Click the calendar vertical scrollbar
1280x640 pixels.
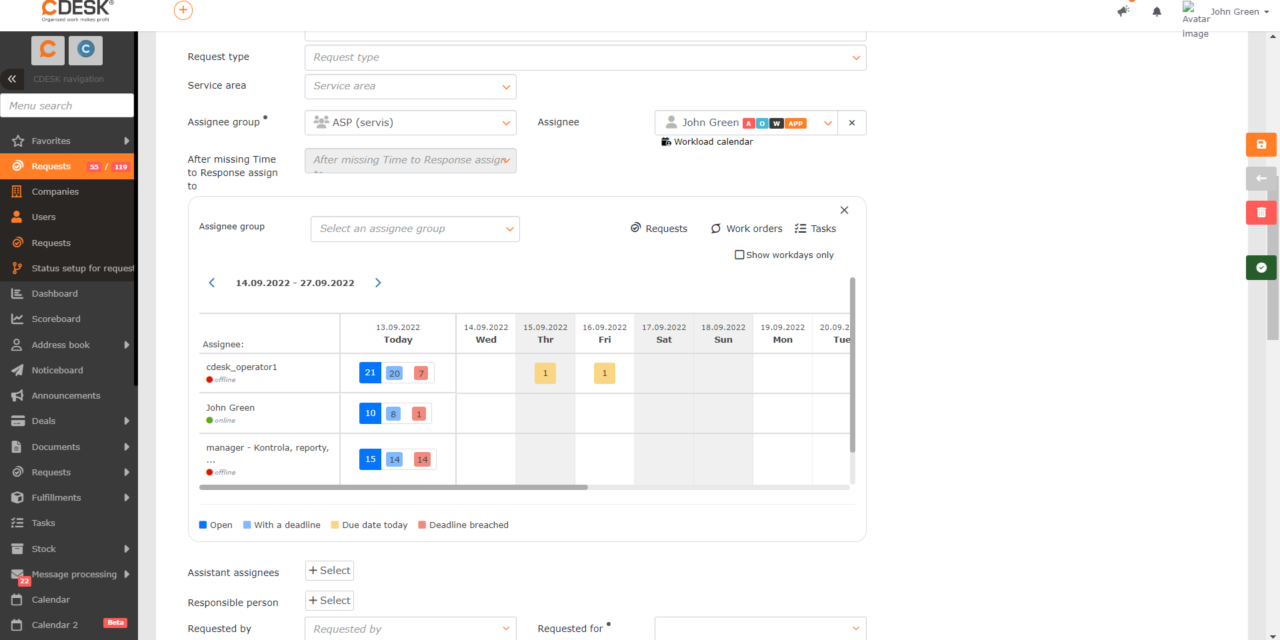pyautogui.click(x=852, y=365)
